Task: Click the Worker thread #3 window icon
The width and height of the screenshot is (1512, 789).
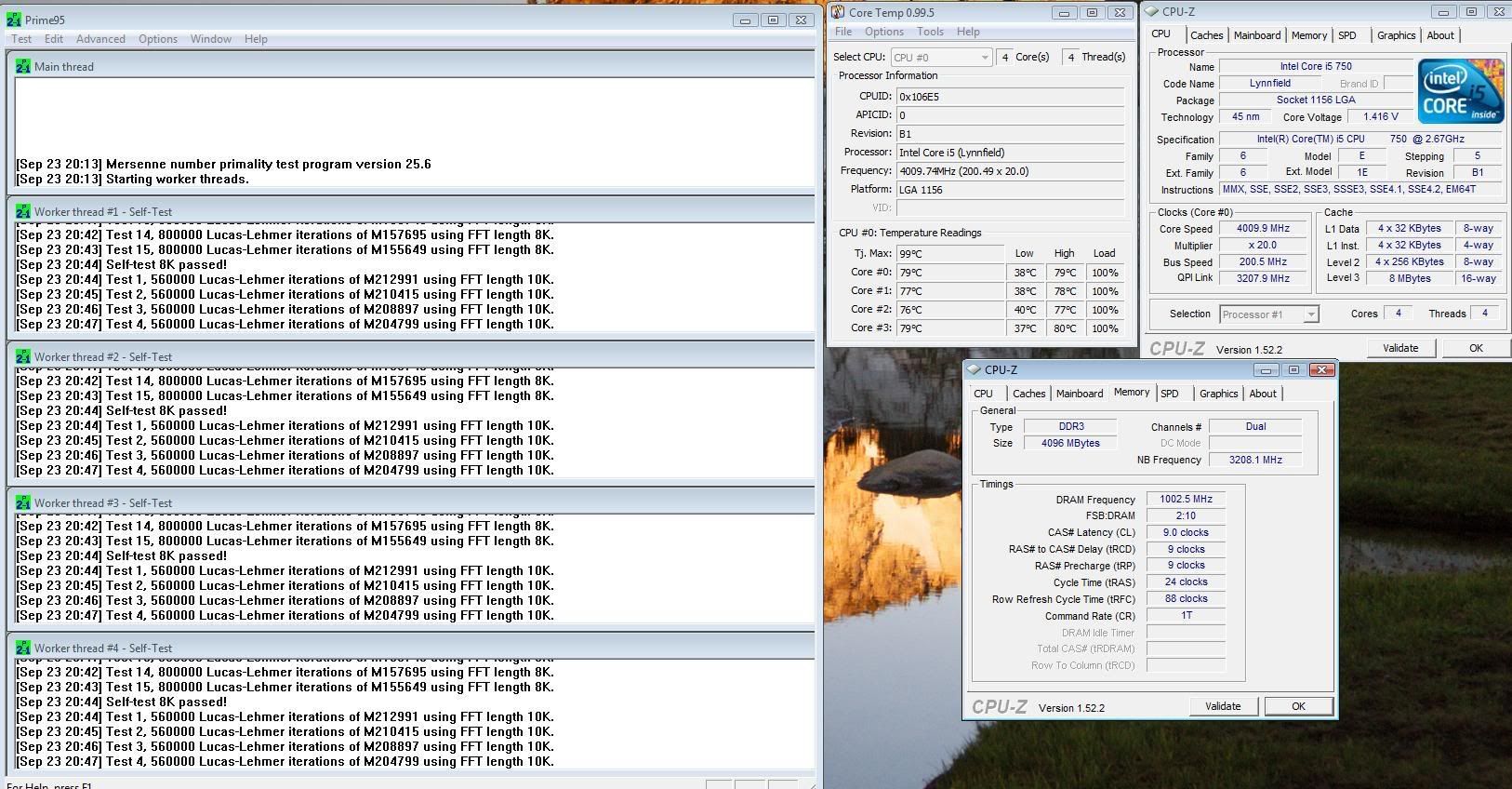Action: 22,502
